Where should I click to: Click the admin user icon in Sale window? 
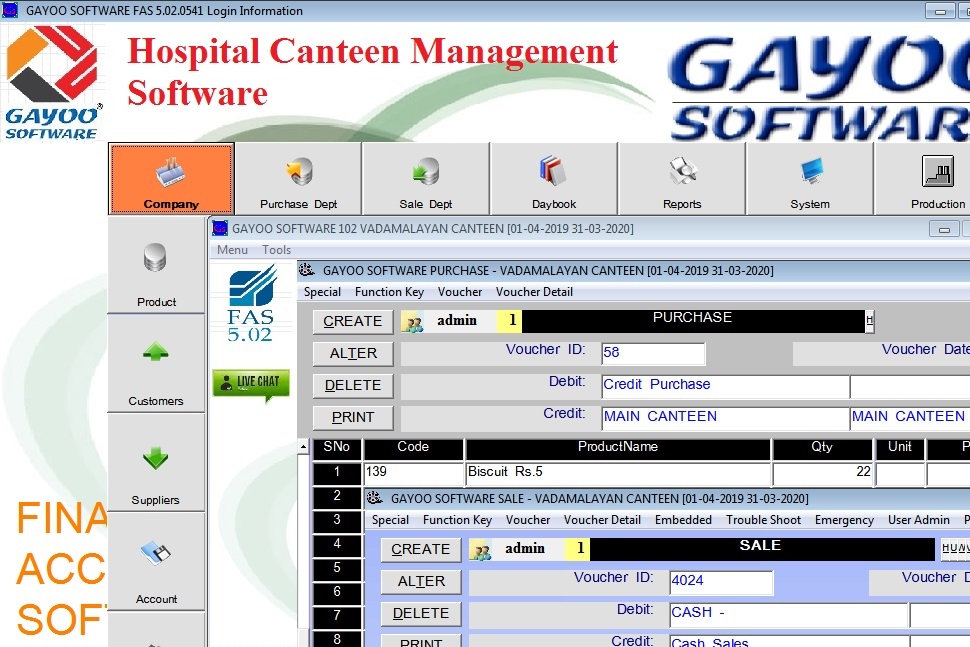click(481, 551)
